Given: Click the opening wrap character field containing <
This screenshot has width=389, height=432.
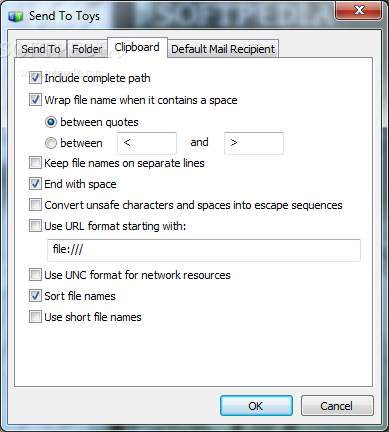Looking at the screenshot, I should coord(147,143).
